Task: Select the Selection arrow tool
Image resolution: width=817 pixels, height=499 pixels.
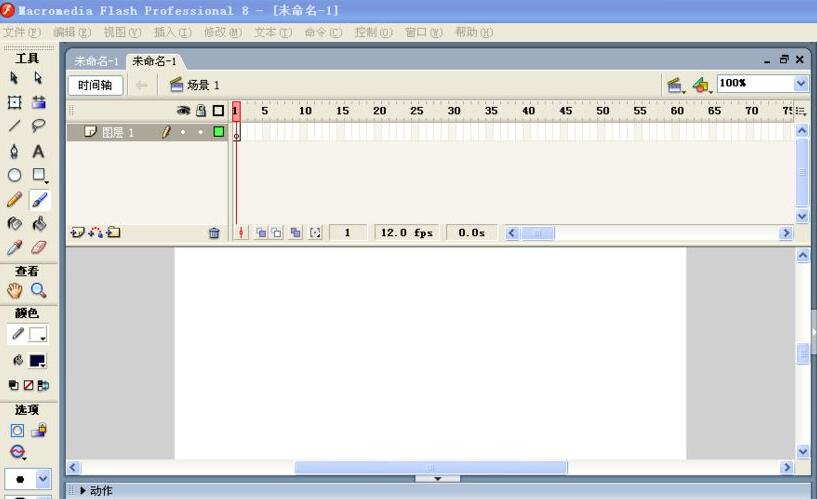Action: point(14,78)
